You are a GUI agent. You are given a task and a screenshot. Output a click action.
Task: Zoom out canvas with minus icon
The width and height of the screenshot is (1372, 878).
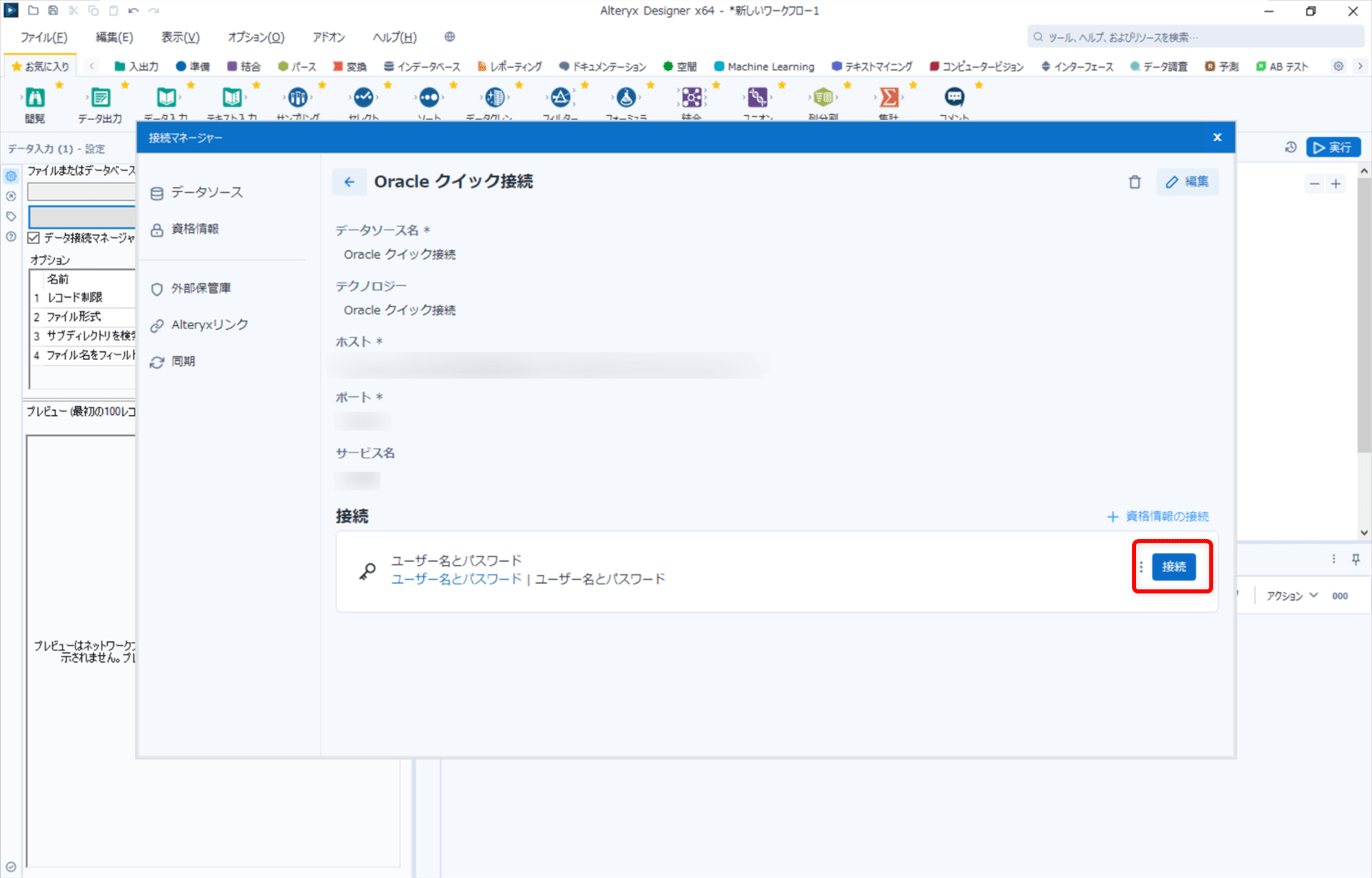[1314, 184]
